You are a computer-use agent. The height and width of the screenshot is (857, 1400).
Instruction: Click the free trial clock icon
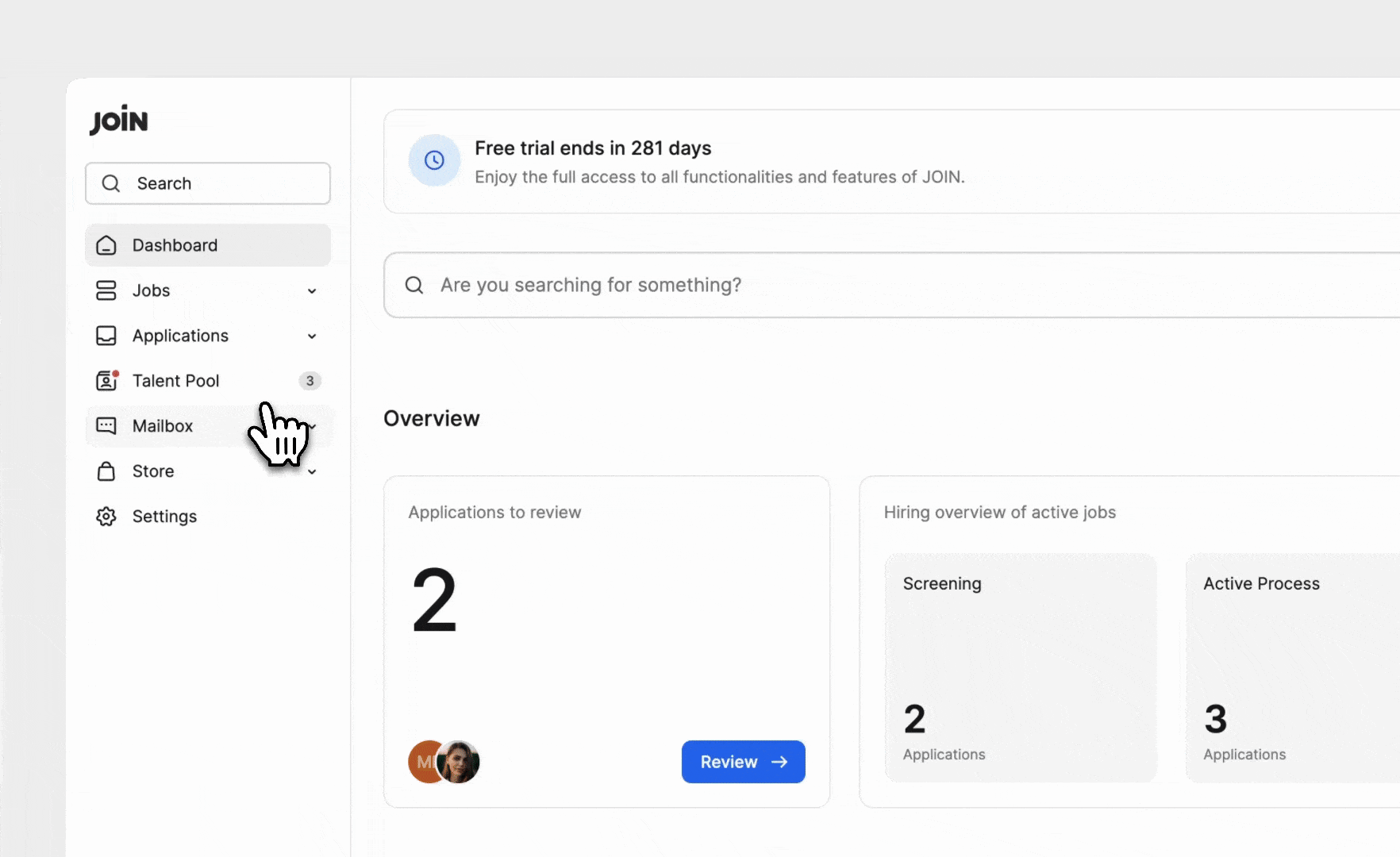point(434,161)
